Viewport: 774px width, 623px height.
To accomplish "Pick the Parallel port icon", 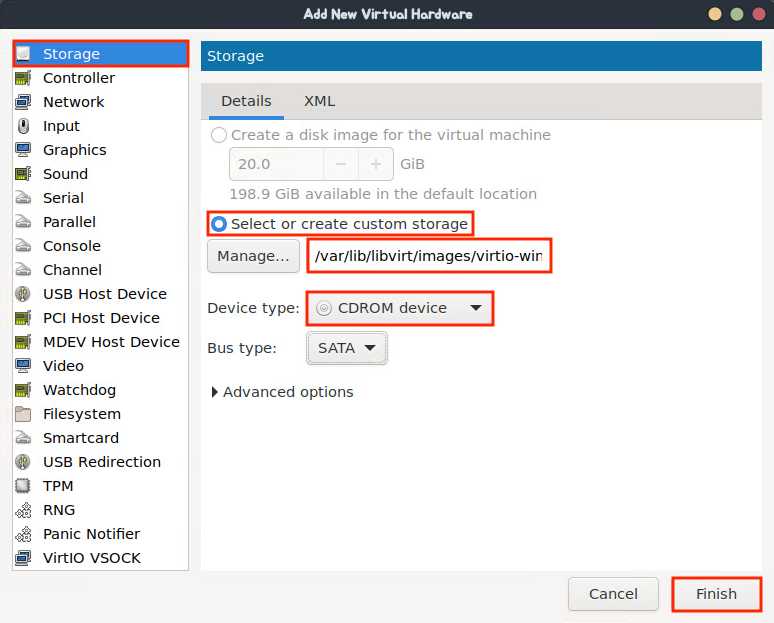I will (x=23, y=222).
